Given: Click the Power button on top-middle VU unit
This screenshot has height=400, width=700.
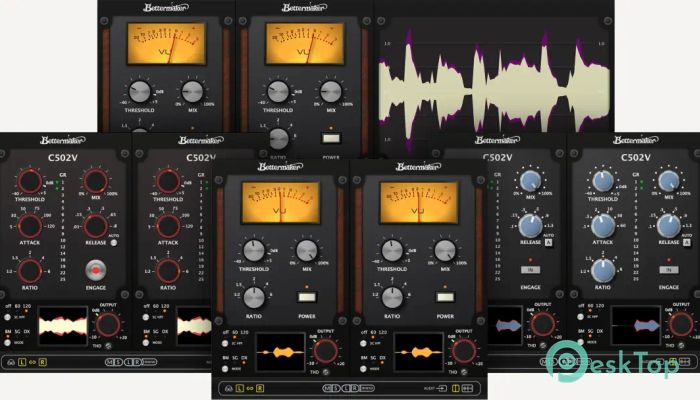Looking at the screenshot, I should (329, 140).
